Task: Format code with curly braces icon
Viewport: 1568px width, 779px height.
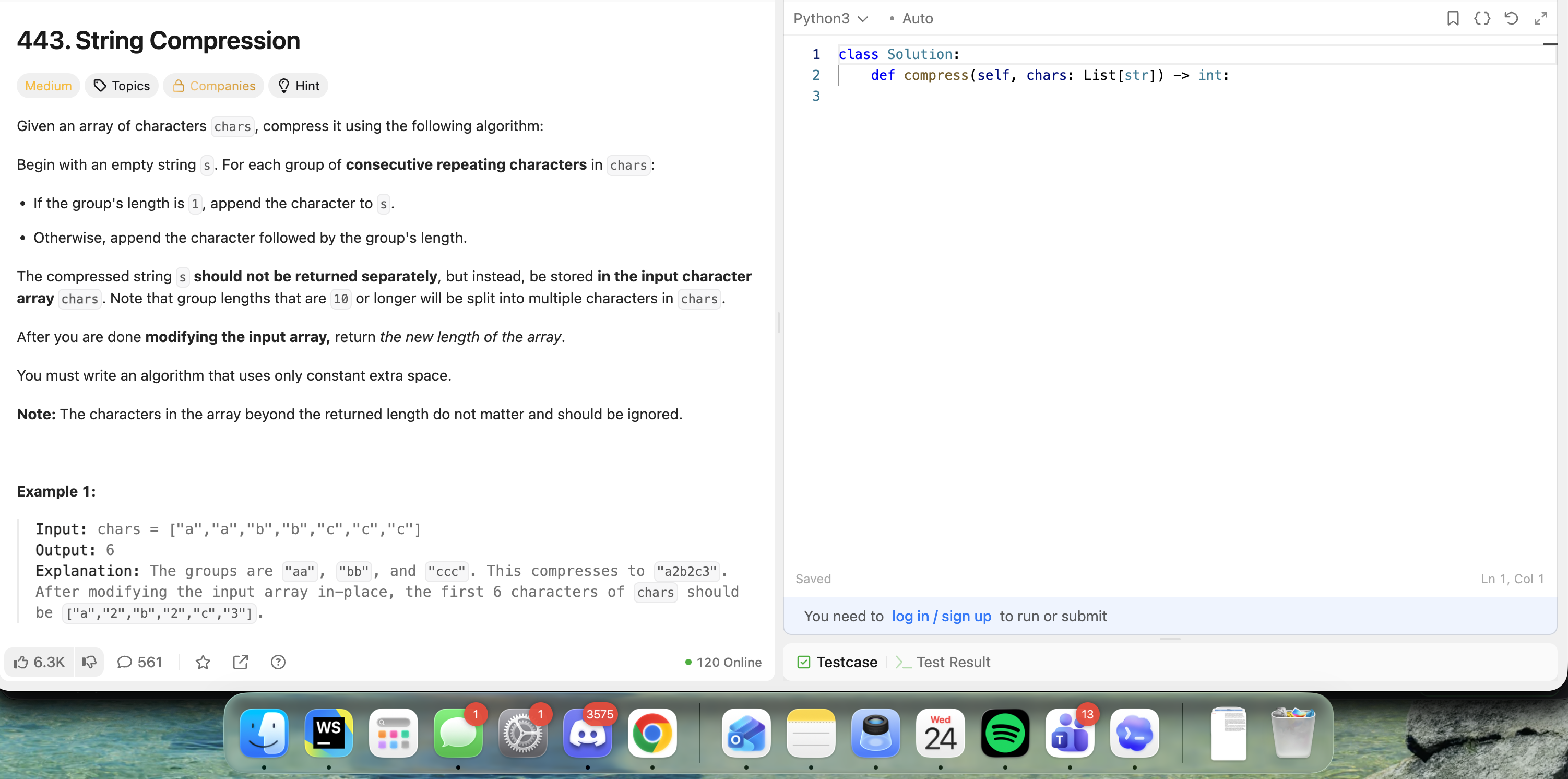Action: pyautogui.click(x=1482, y=18)
